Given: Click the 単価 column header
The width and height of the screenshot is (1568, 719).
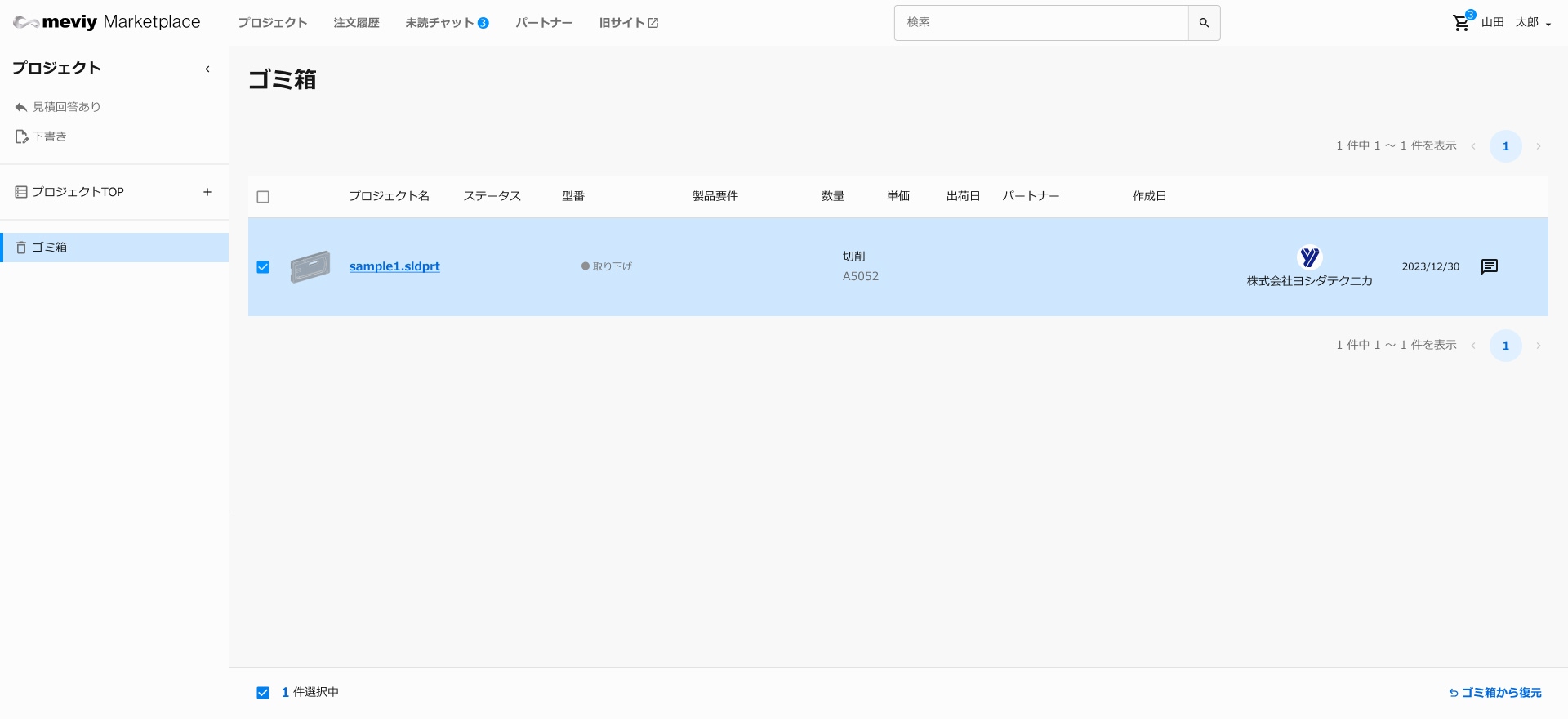Looking at the screenshot, I should pyautogui.click(x=898, y=196).
